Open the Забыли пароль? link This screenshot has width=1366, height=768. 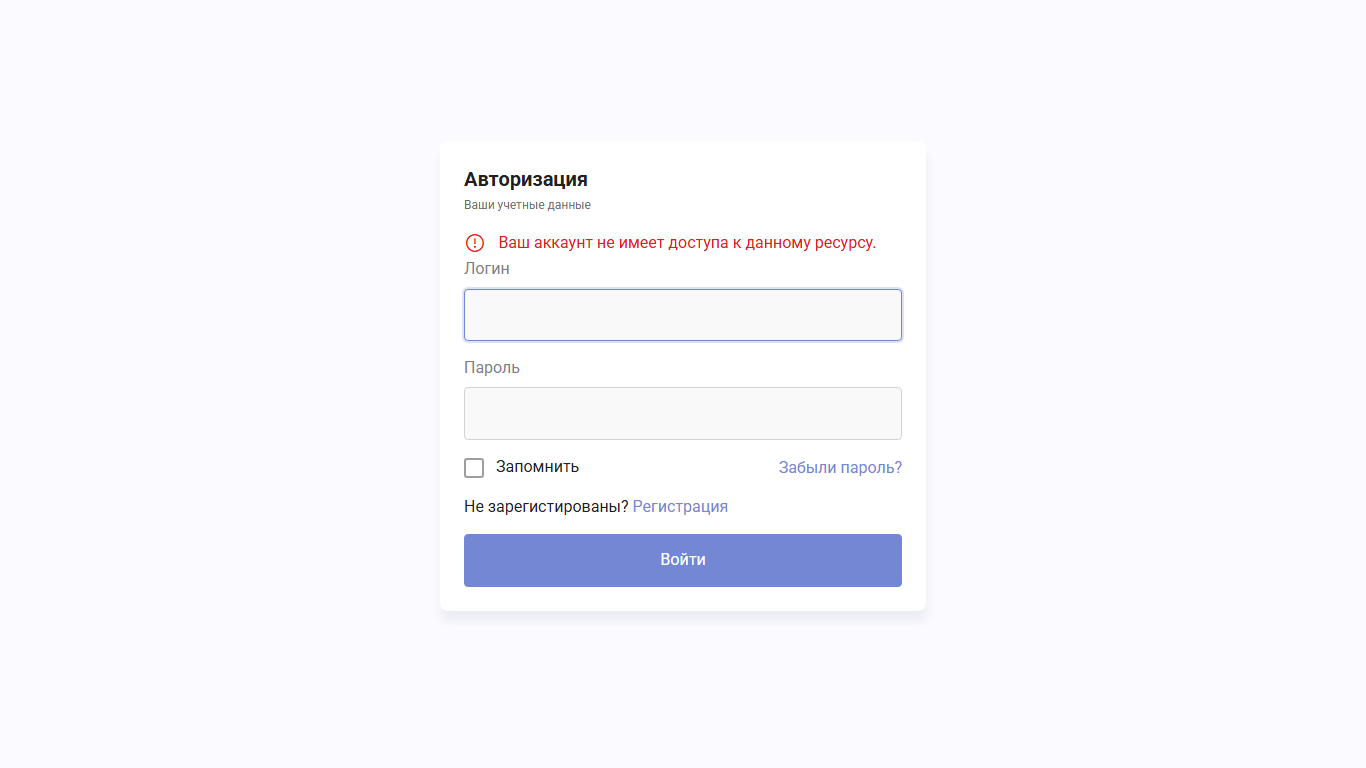(x=840, y=467)
